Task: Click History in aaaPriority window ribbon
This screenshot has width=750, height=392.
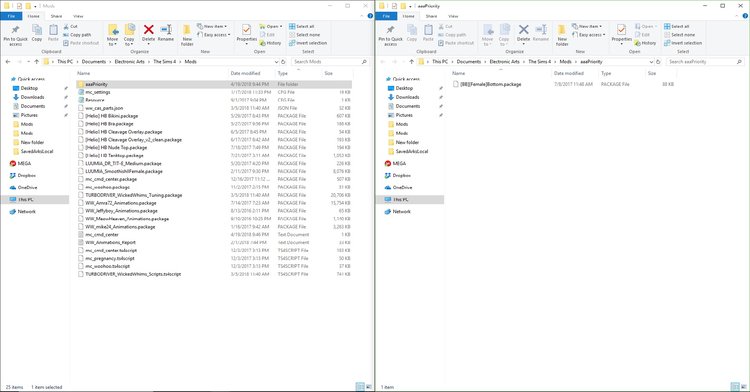Action: 645,43
